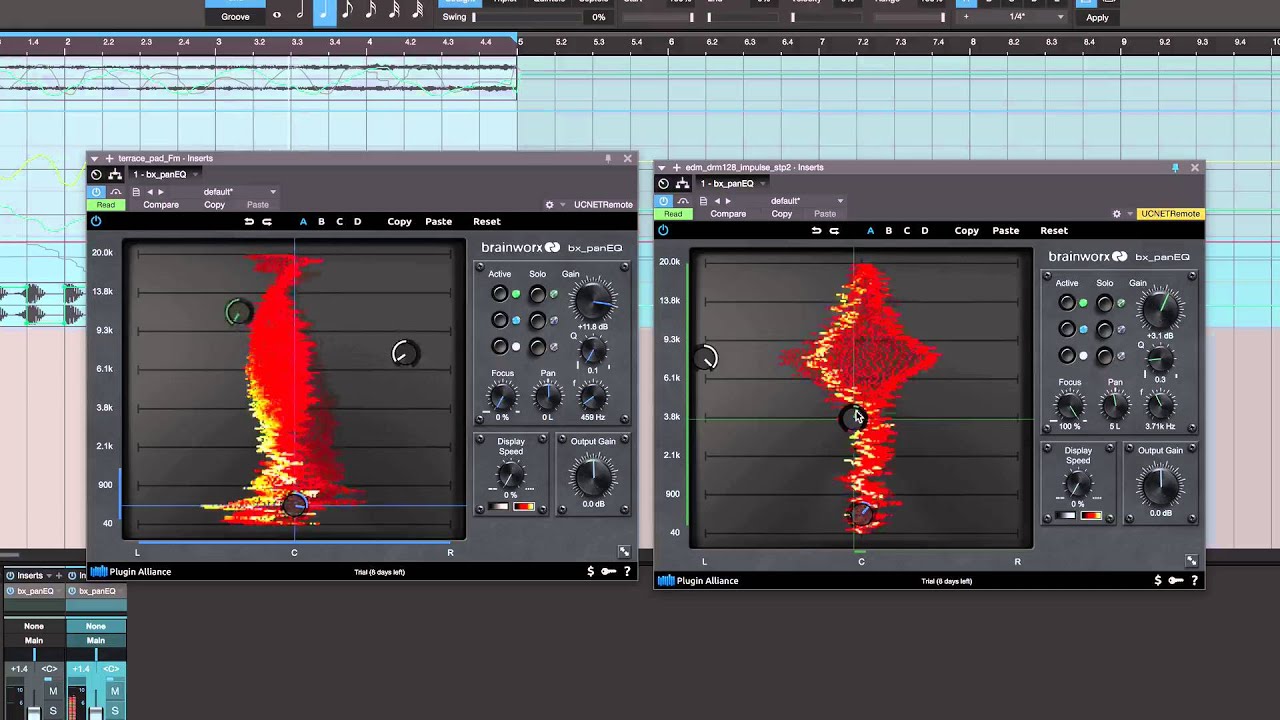Open help question mark in edm_drm128 plugin
The image size is (1280, 720).
tap(1194, 580)
